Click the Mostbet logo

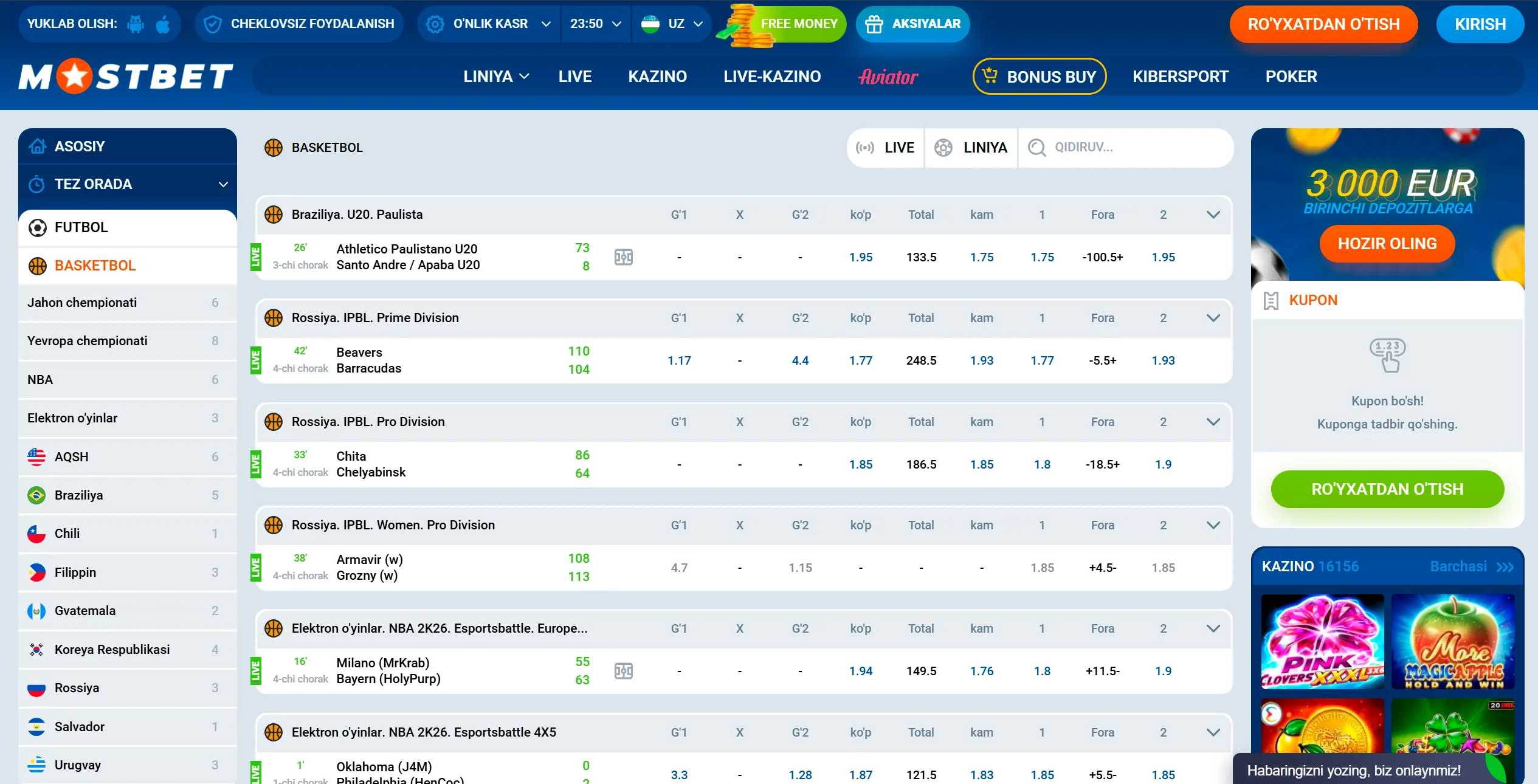[x=126, y=77]
